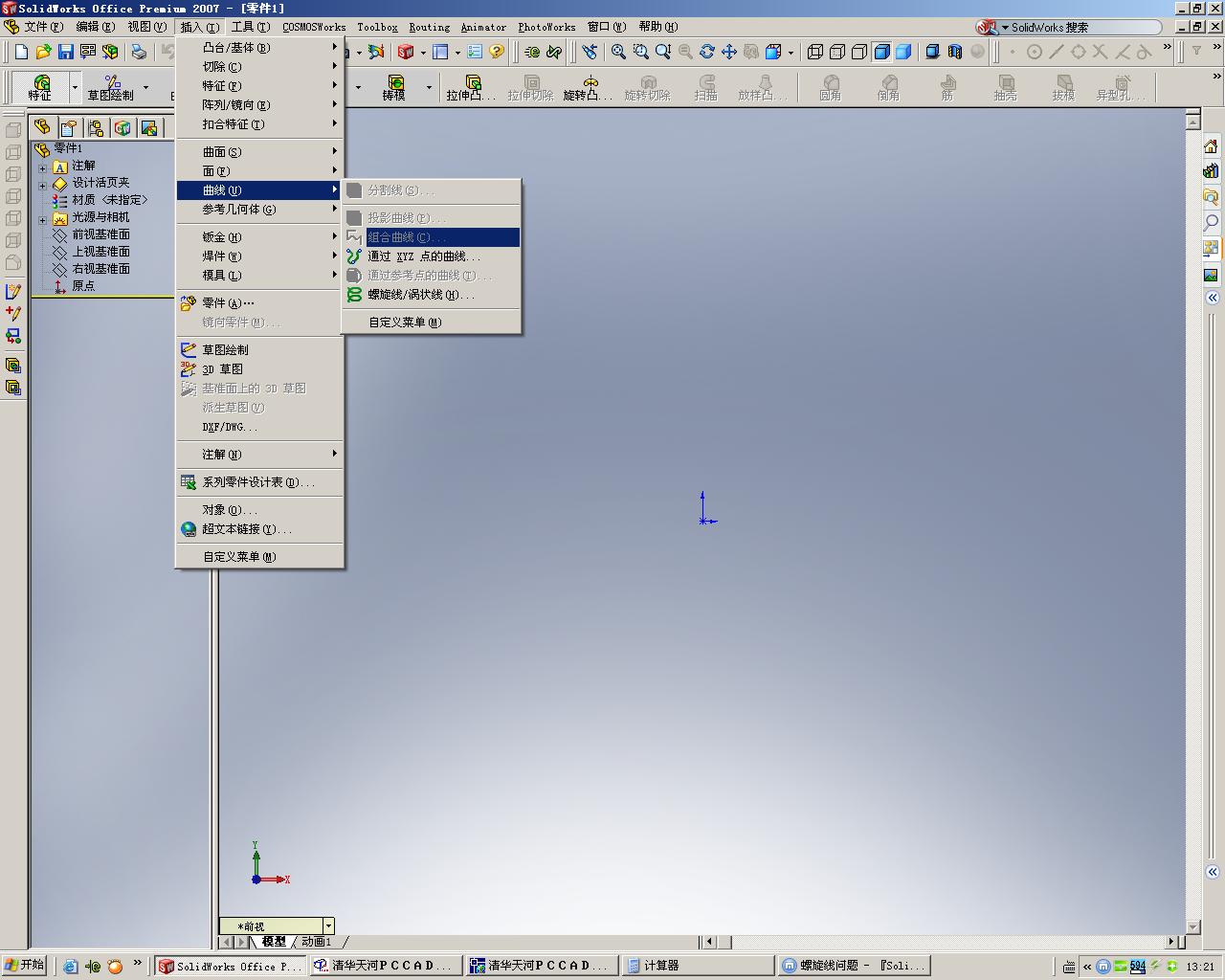
Task: Open the 文件 menu
Action: (43, 27)
